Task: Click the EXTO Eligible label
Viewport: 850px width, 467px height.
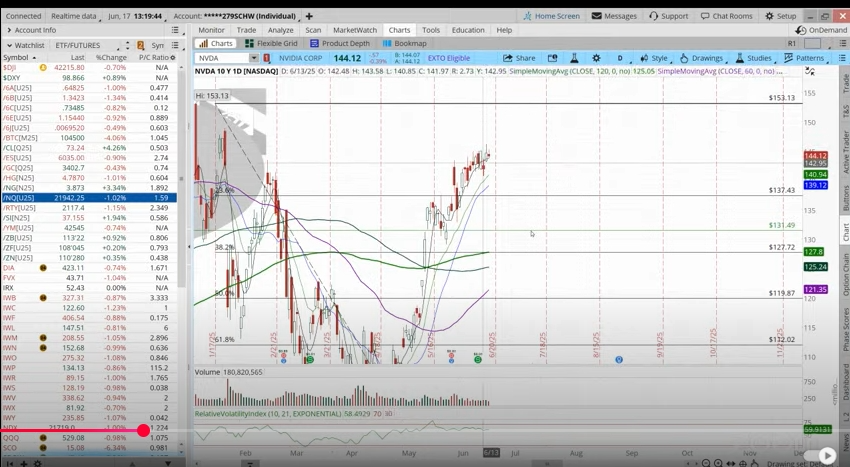Action: click(x=449, y=58)
